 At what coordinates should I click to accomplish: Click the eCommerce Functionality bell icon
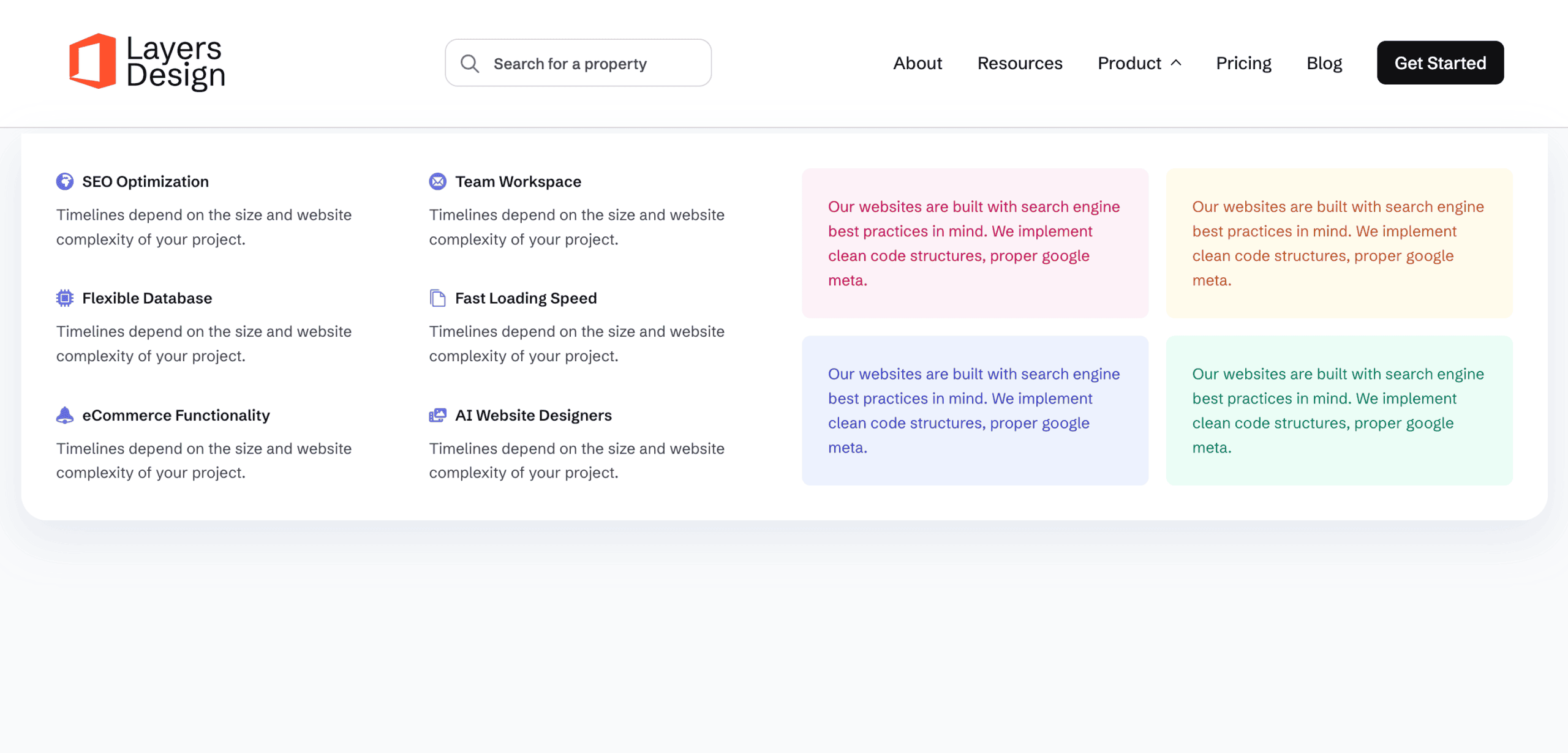(x=65, y=415)
